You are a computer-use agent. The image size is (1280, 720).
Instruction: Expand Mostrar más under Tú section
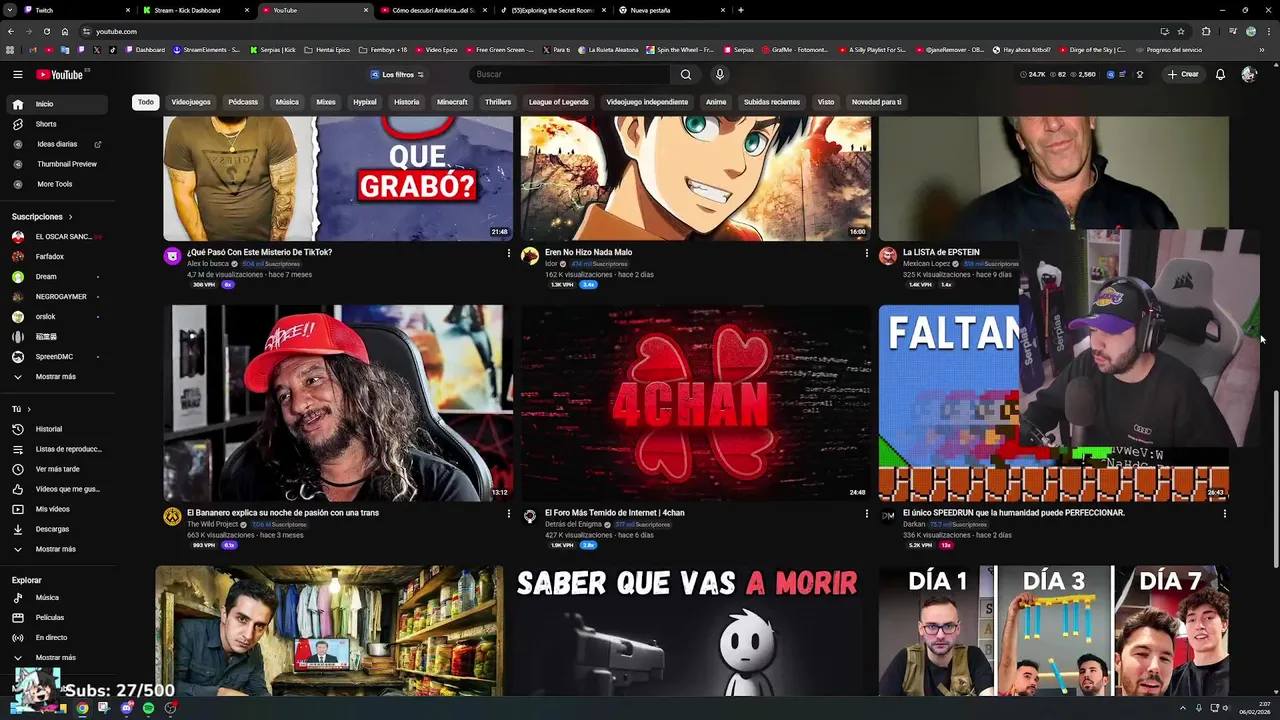(x=58, y=549)
